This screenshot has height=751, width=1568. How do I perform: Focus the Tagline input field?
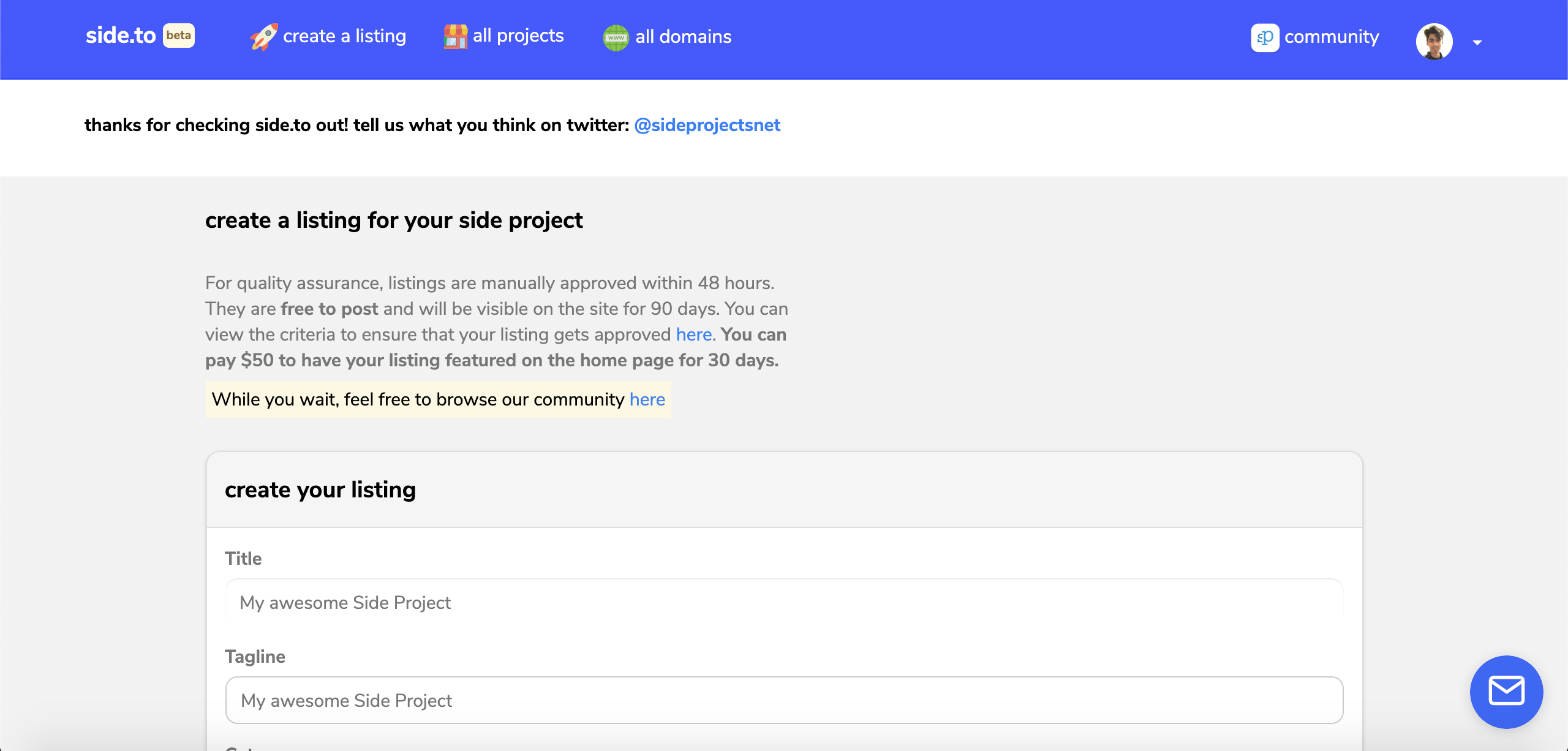[x=784, y=700]
